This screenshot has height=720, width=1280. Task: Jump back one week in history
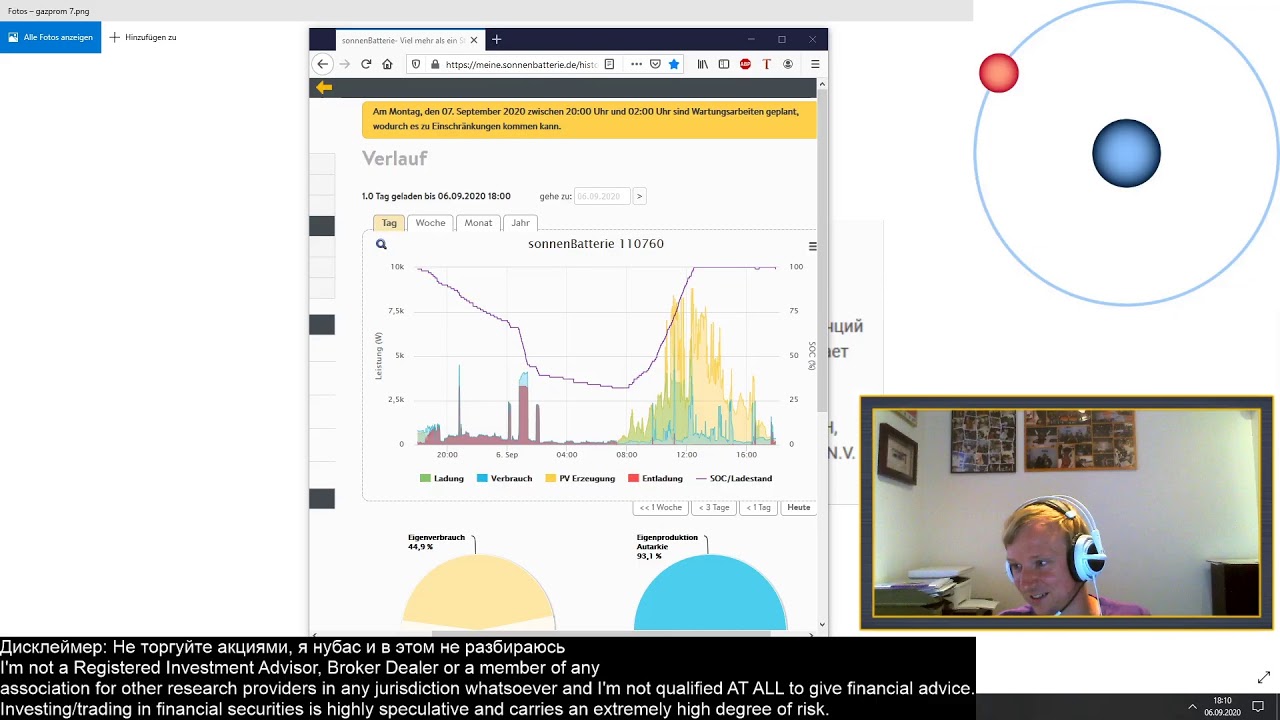[660, 508]
